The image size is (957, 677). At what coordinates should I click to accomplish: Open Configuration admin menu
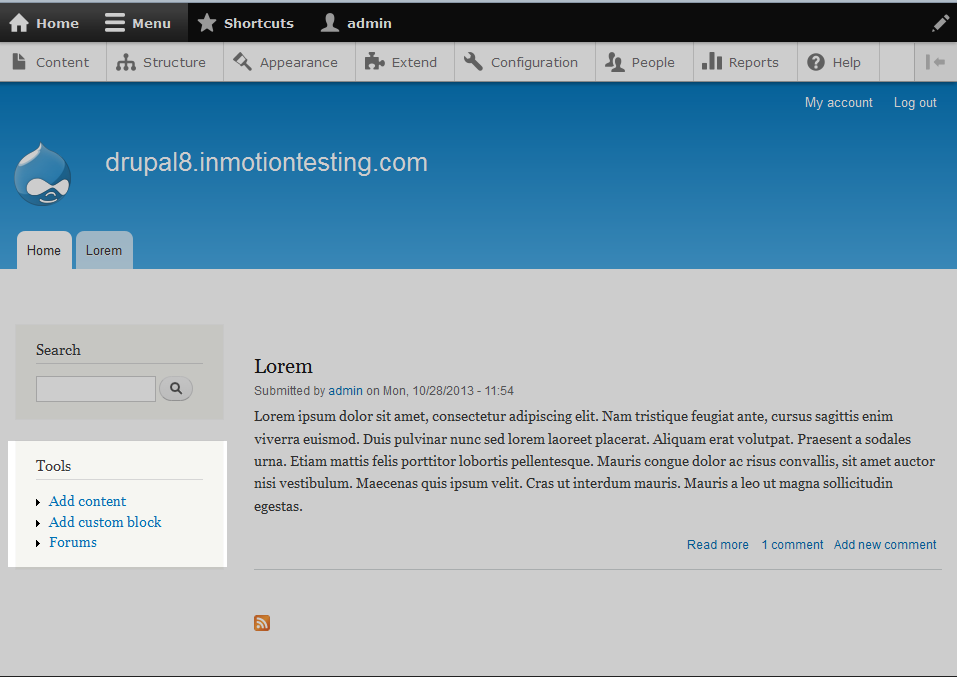tap(524, 62)
